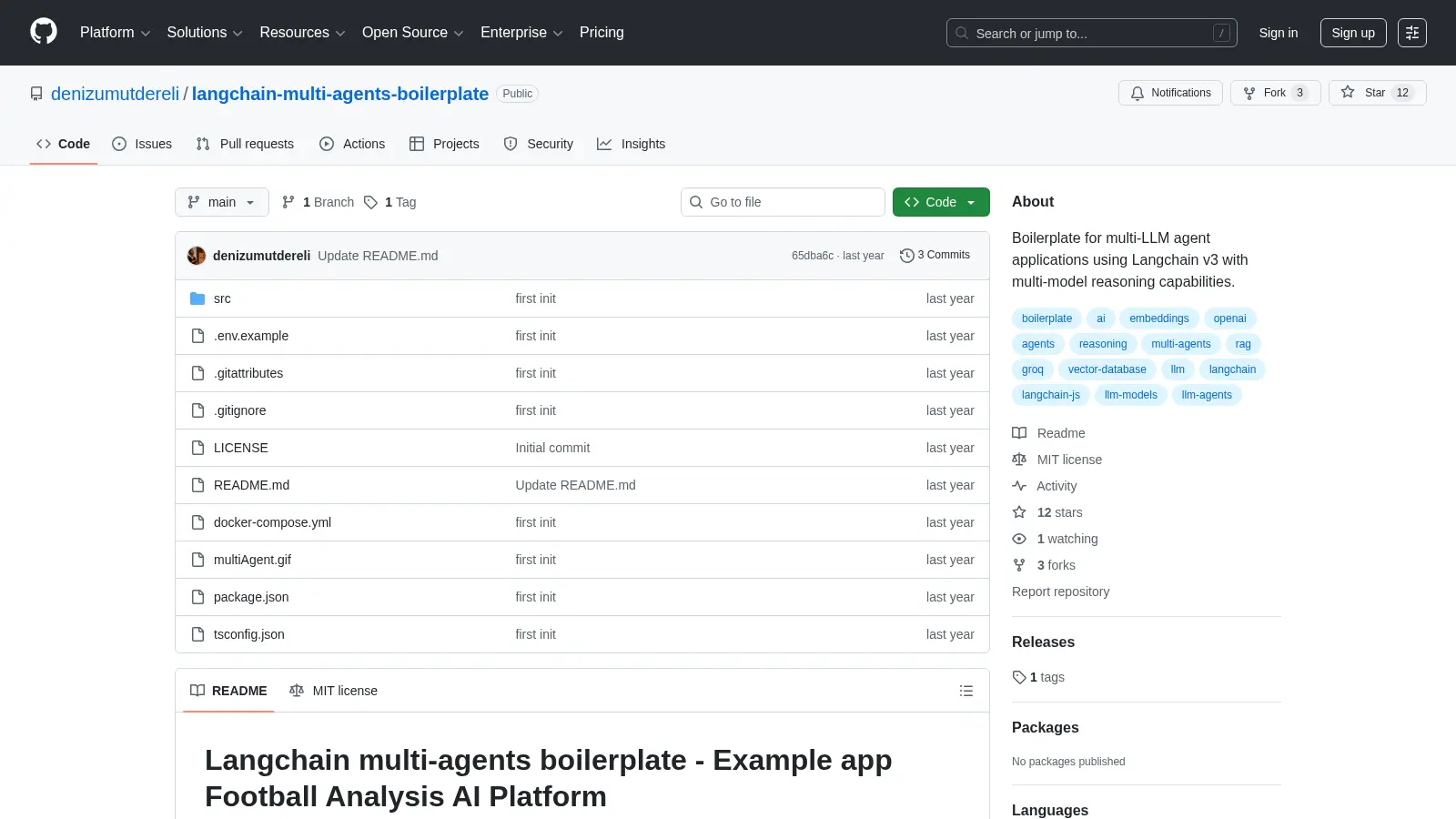Click the openai topic tag

(x=1229, y=318)
